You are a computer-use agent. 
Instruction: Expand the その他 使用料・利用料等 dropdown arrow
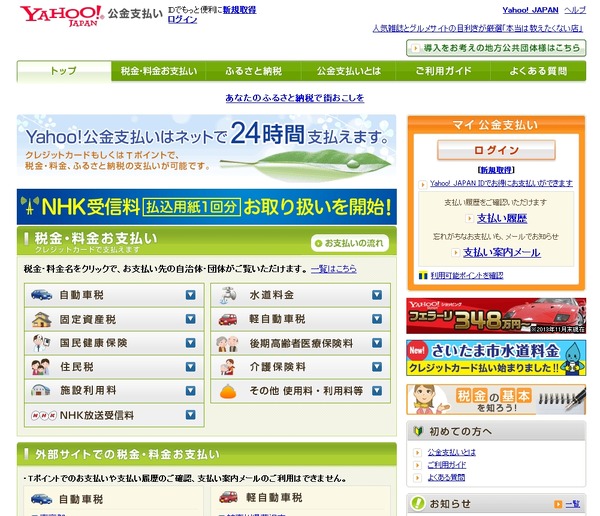(377, 390)
